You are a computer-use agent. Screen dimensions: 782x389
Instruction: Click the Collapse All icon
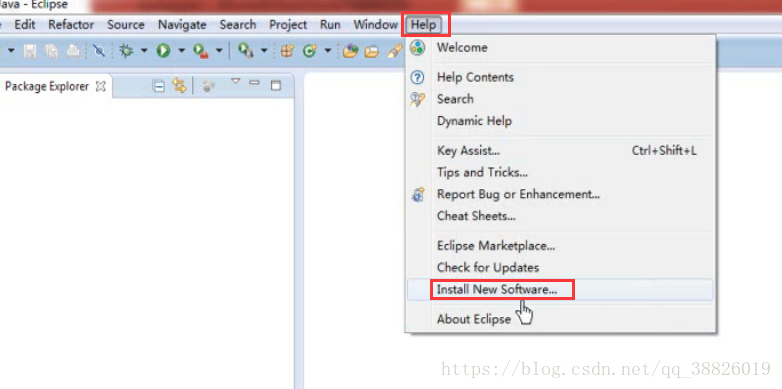click(158, 87)
